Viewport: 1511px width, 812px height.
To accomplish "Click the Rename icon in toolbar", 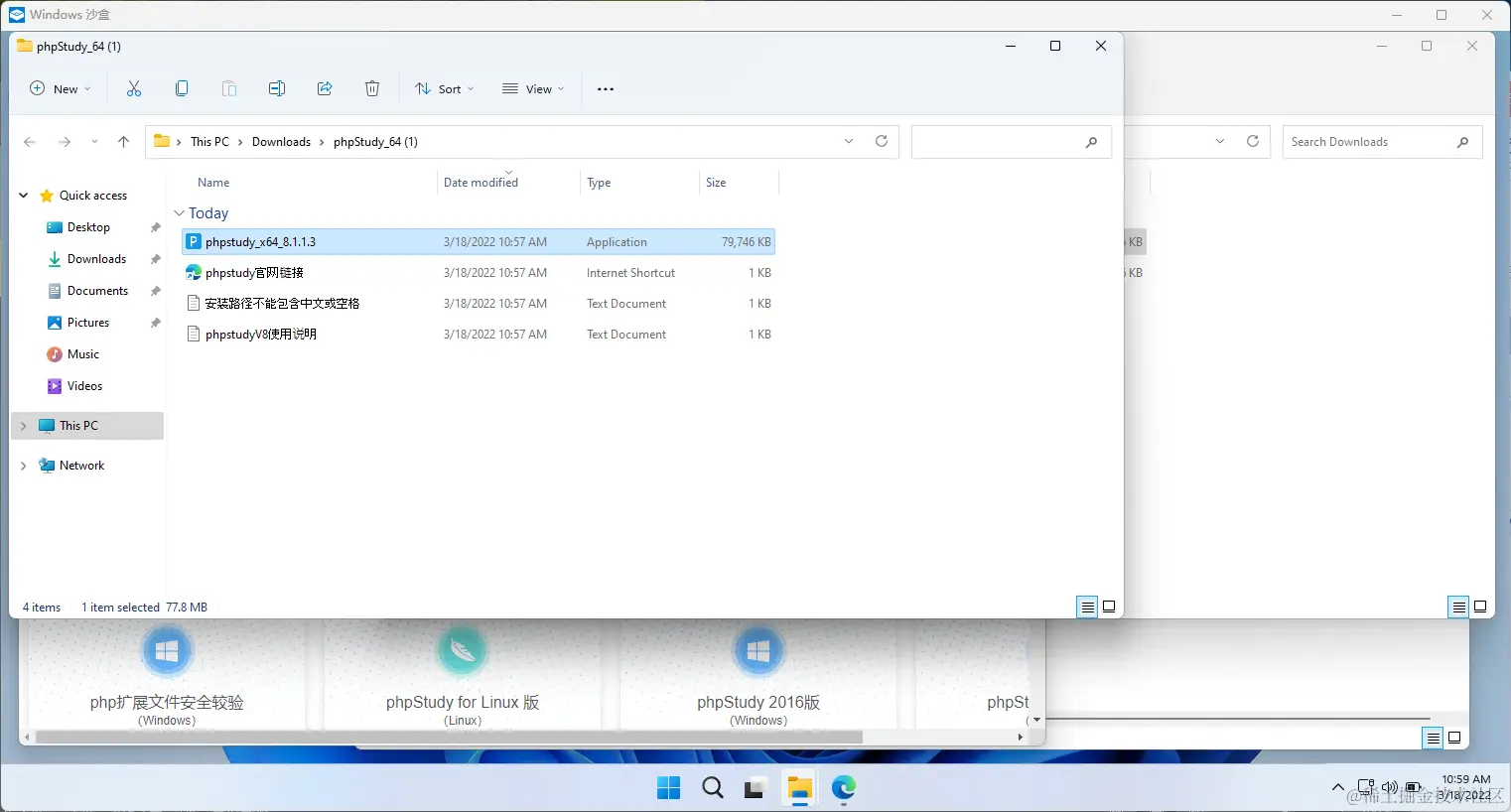I will [277, 88].
